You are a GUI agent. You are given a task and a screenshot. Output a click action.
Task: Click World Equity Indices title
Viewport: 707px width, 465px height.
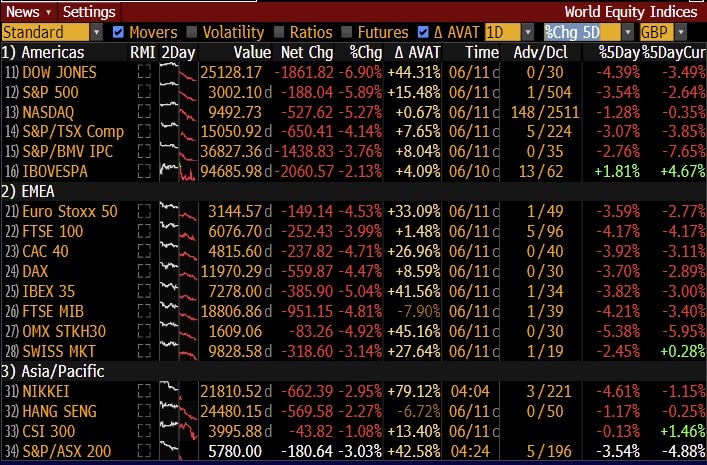[631, 12]
